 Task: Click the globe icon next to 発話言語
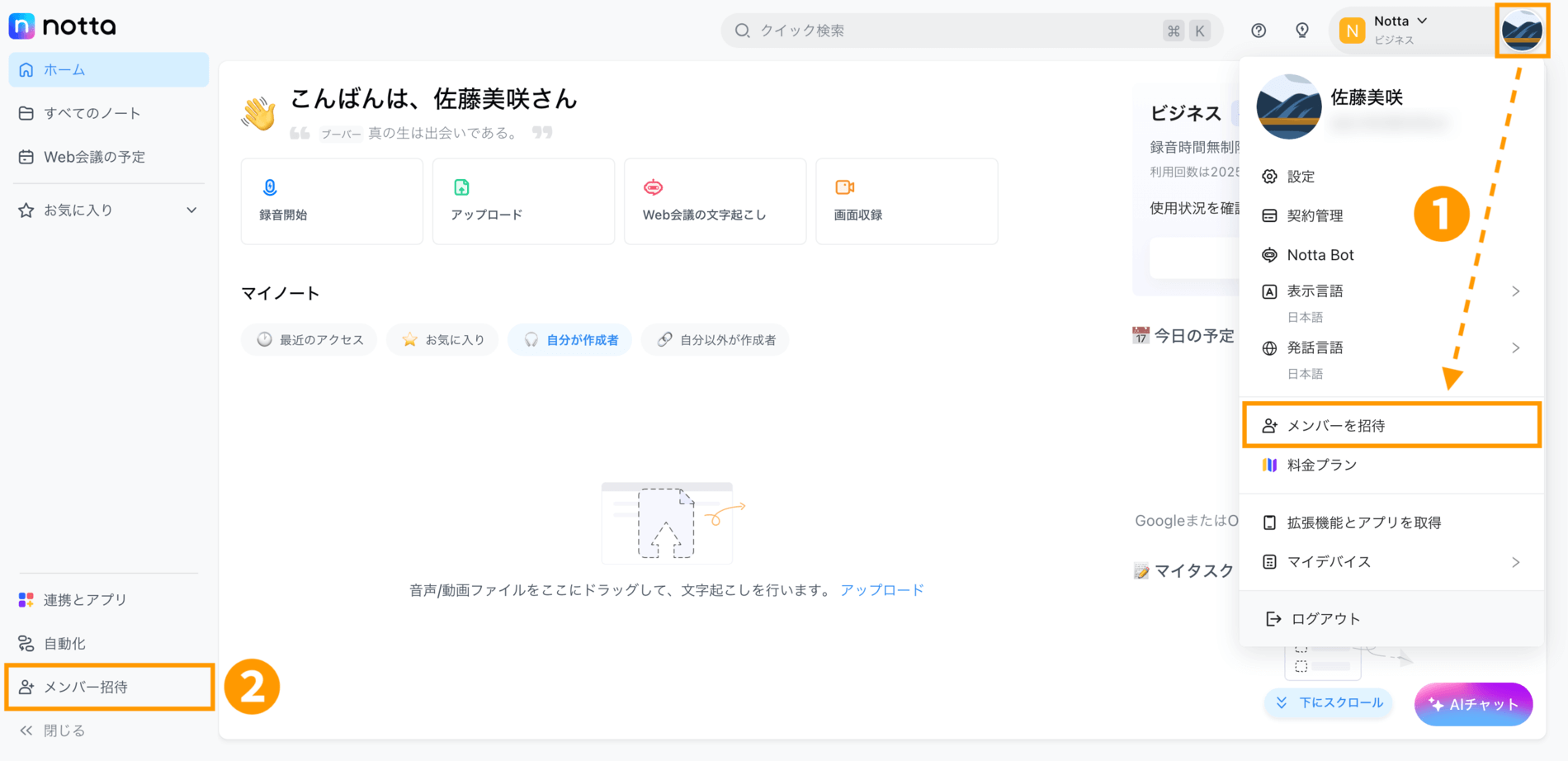tap(1269, 348)
